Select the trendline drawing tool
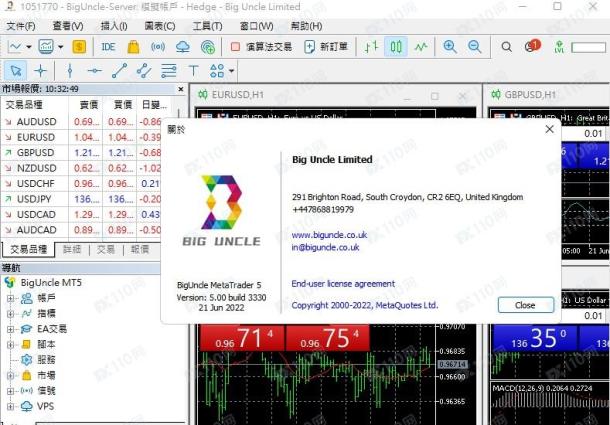The width and height of the screenshot is (610, 425). pos(119,71)
